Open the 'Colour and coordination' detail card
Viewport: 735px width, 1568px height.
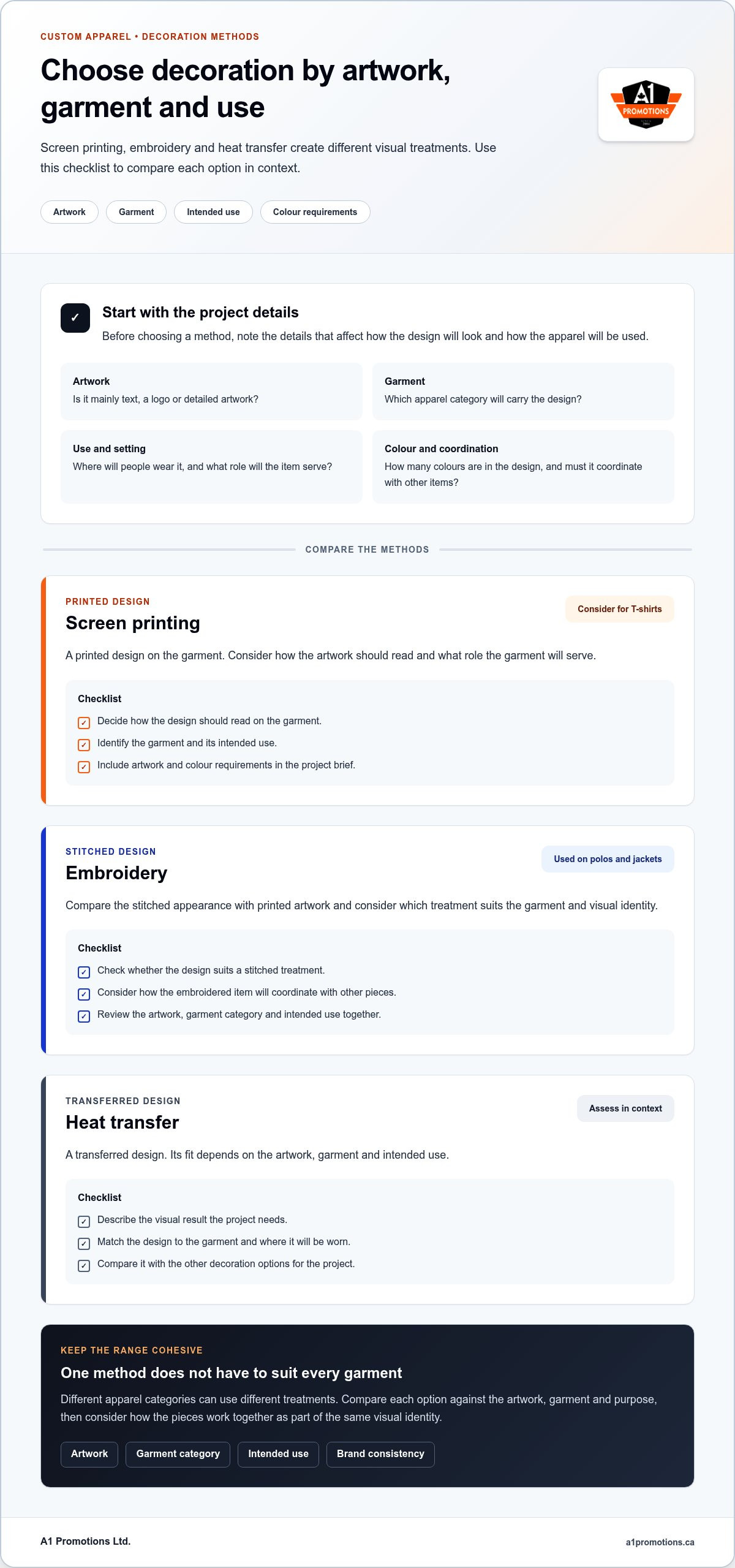(523, 467)
